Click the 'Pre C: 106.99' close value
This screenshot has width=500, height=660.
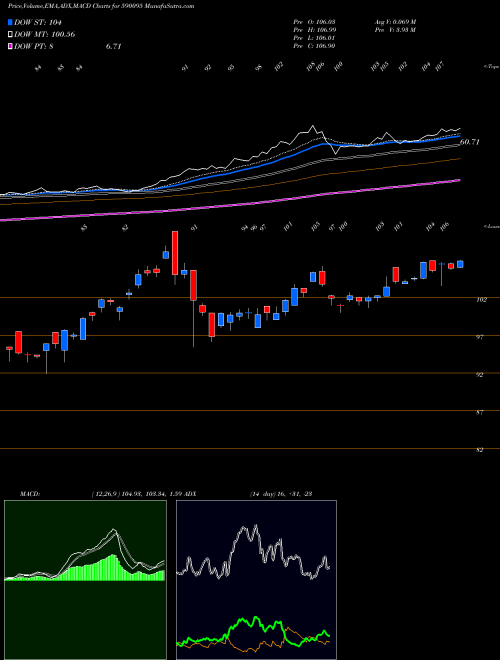click(314, 46)
